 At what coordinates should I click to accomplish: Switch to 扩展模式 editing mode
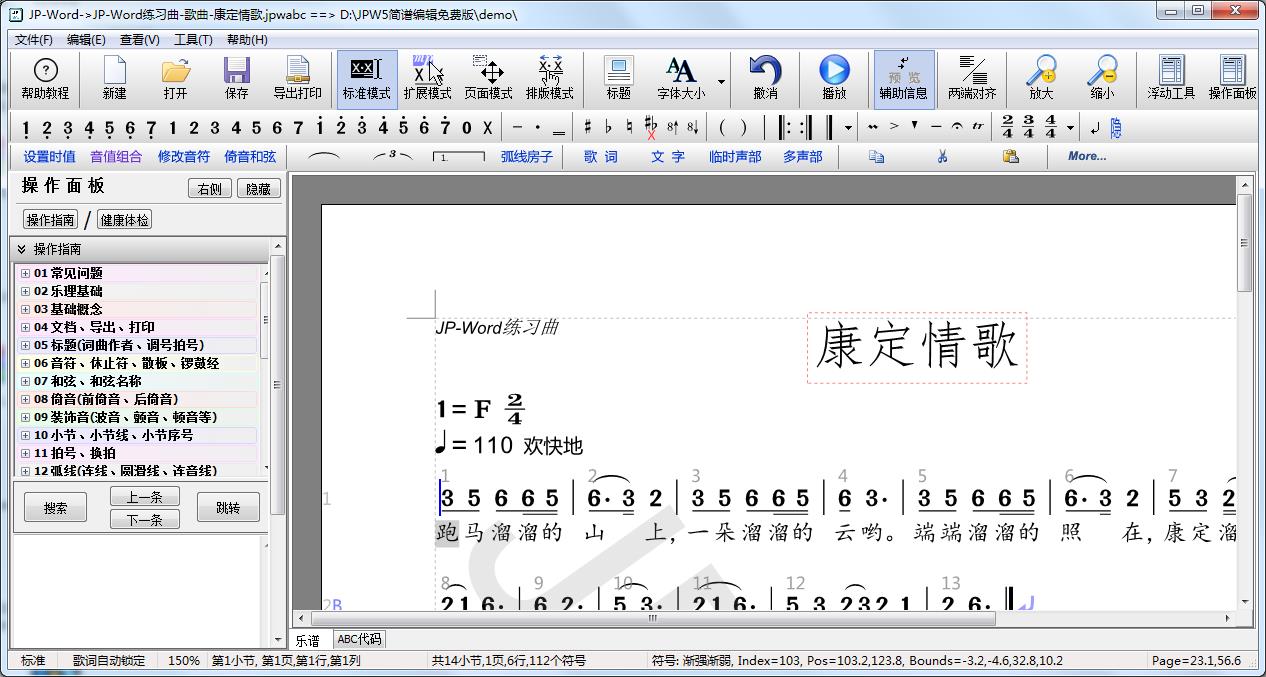point(429,78)
